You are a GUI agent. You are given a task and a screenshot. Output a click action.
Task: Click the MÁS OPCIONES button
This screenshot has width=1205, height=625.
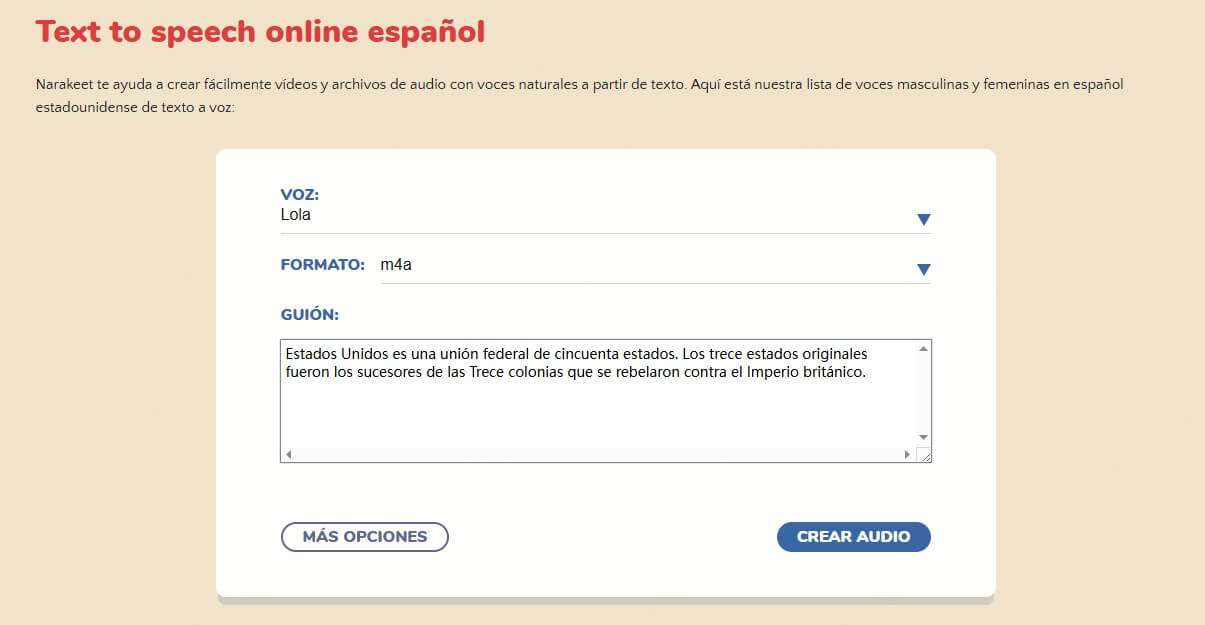point(365,537)
